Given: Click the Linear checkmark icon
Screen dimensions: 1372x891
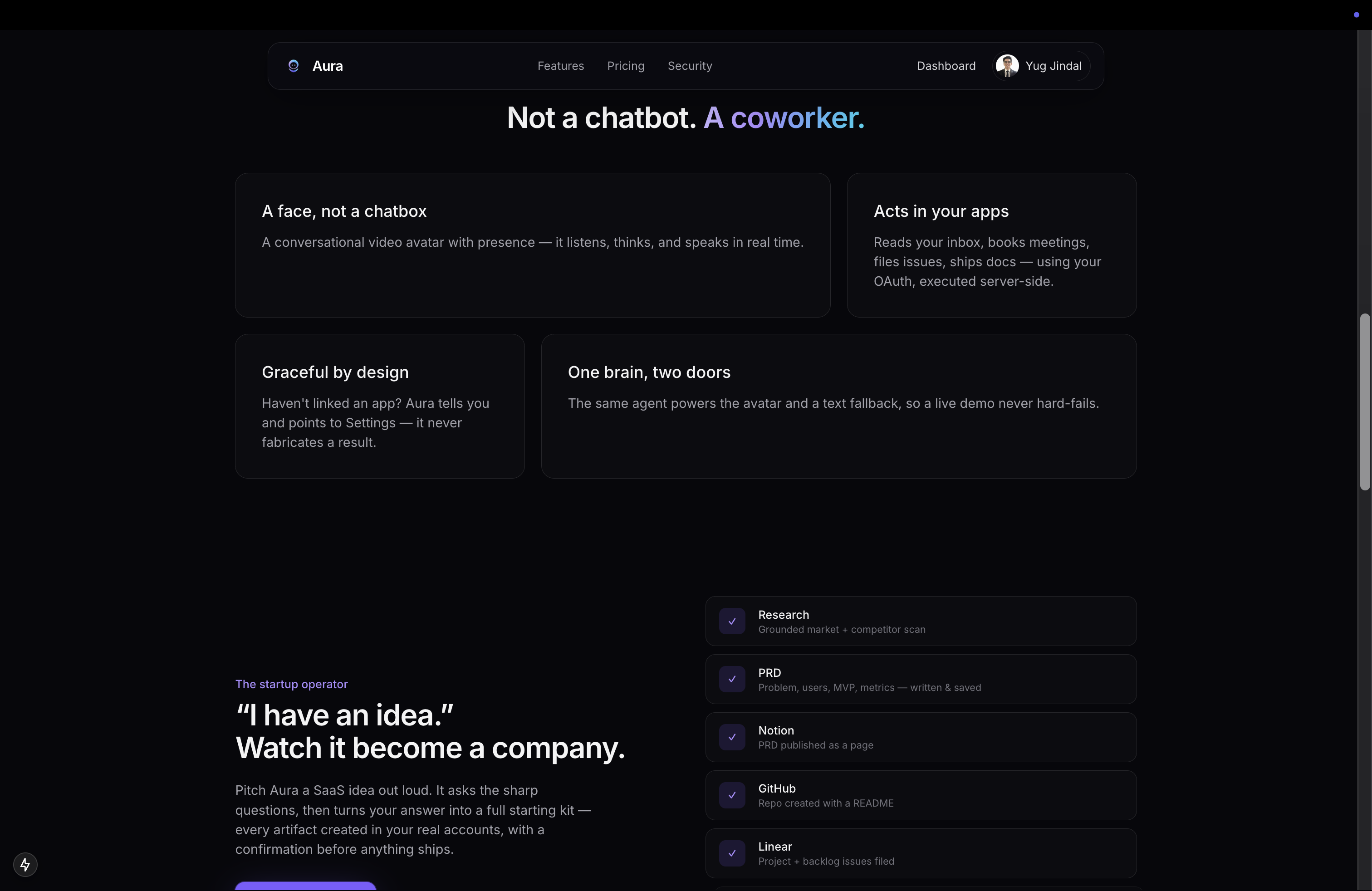Looking at the screenshot, I should click(732, 853).
